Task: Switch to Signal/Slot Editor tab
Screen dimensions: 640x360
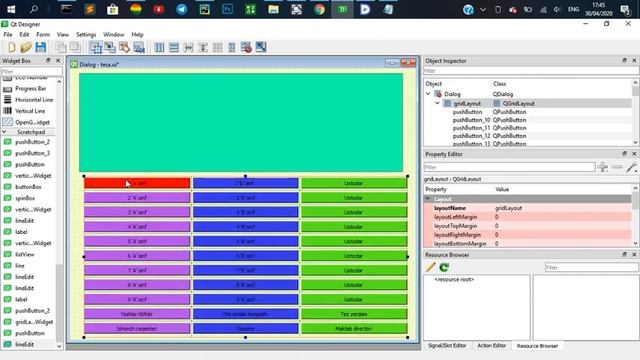Action: (447, 345)
